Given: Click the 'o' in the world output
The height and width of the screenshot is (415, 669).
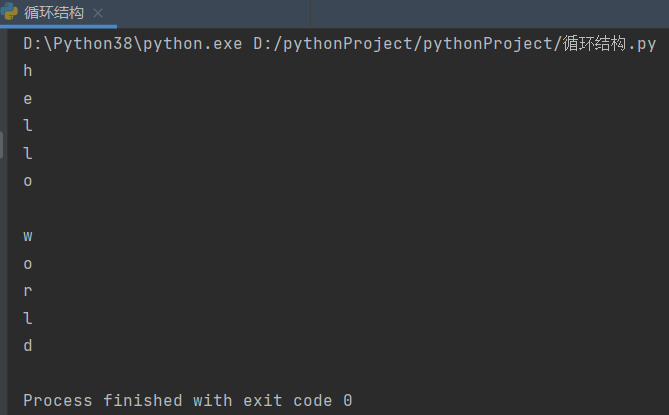Looking at the screenshot, I should (28, 264).
